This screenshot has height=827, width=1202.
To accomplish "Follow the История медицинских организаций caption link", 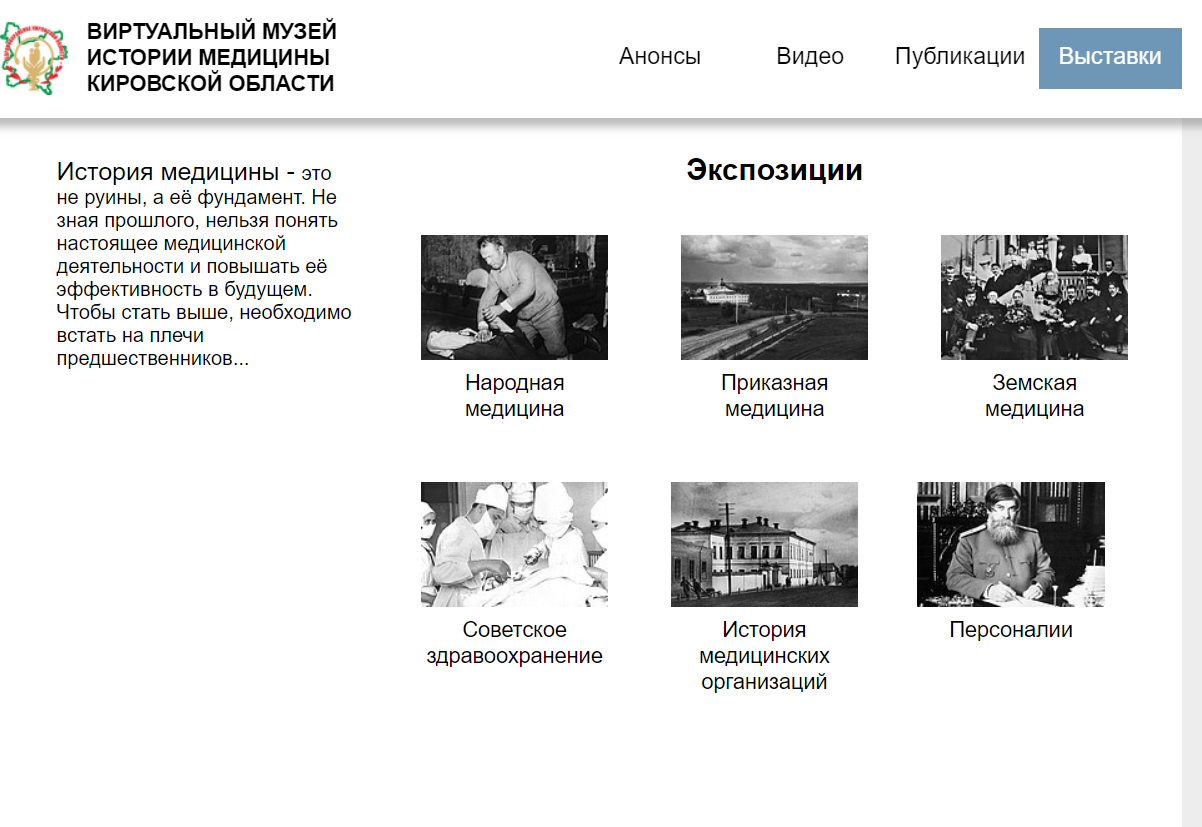I will coord(764,656).
